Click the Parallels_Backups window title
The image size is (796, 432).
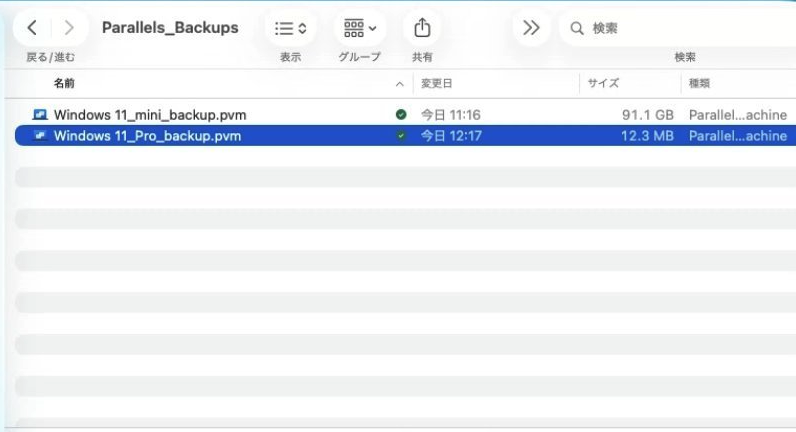click(x=170, y=27)
